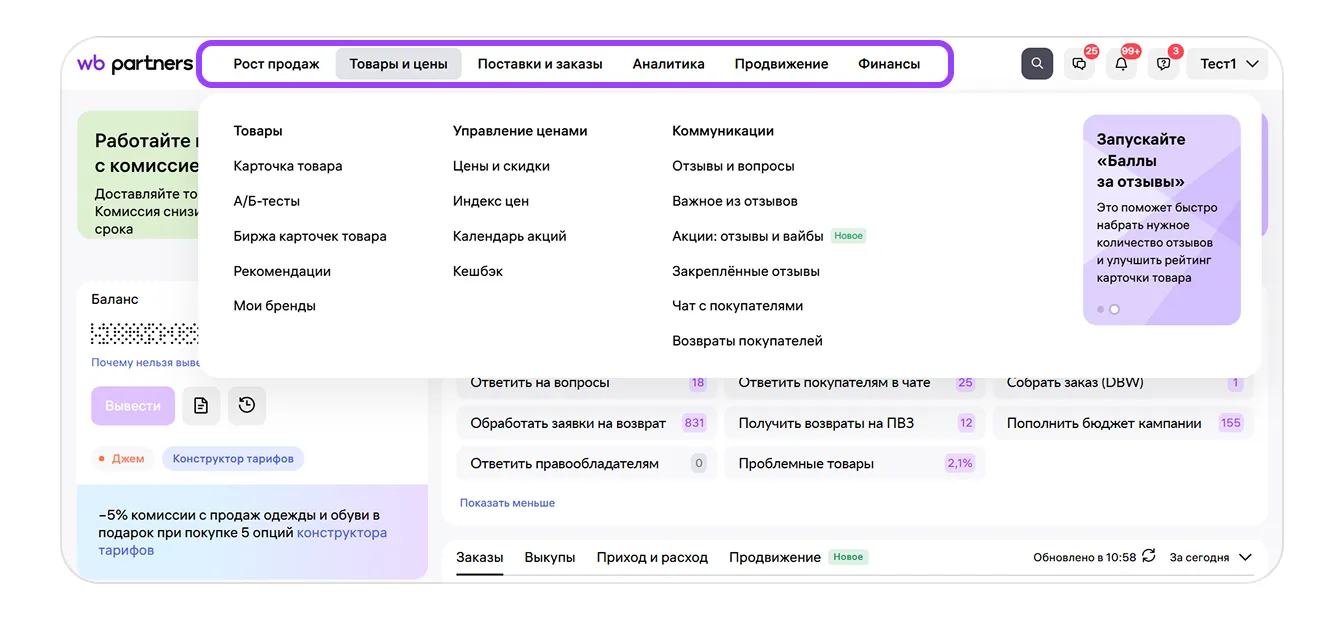Viewport: 1344px width, 620px height.
Task: Open Акции: отзывы и вайбы
Action: click(748, 236)
